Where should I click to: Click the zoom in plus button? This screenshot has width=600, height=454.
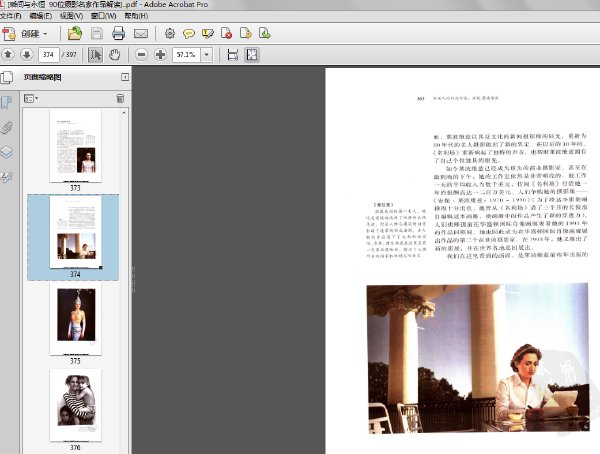pos(161,55)
